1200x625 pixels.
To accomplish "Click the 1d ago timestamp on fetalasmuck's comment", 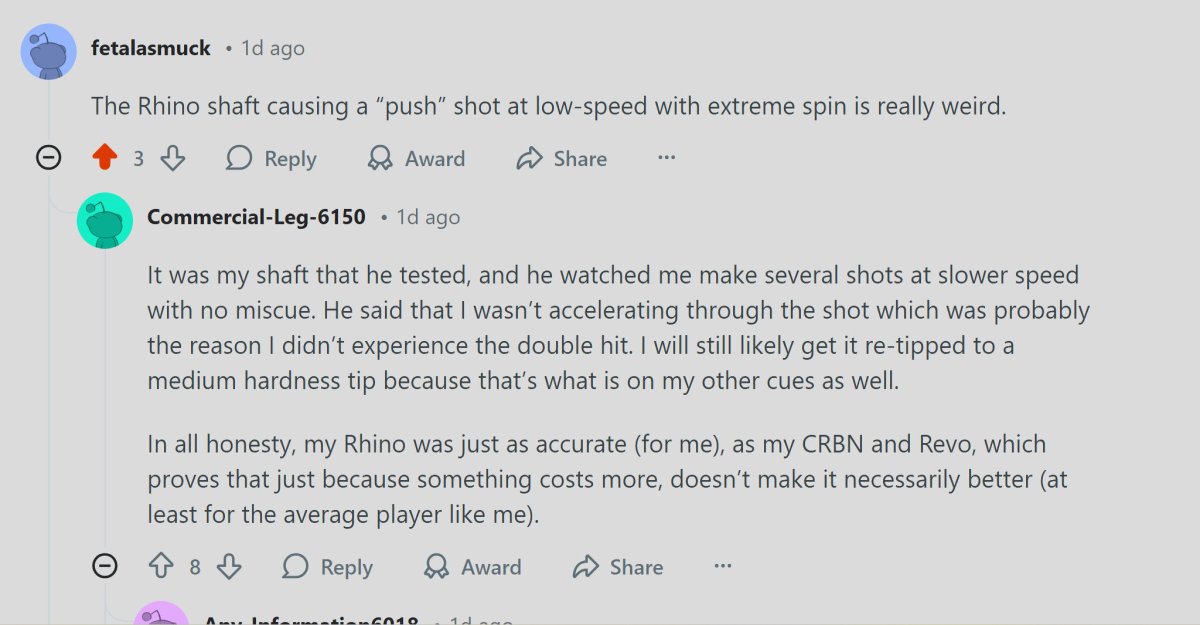I will click(x=272, y=47).
